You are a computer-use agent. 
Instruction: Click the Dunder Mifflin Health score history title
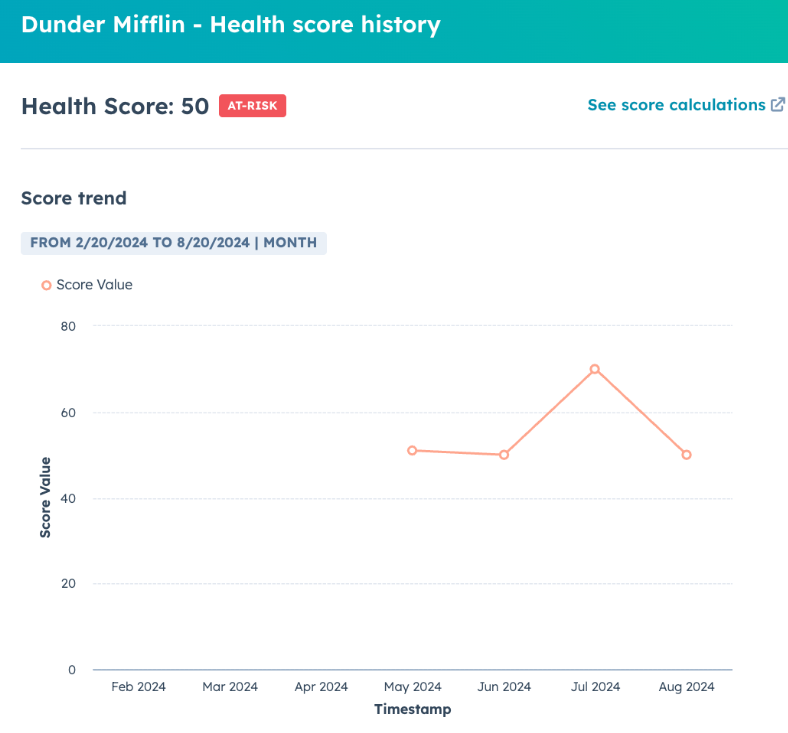(231, 25)
